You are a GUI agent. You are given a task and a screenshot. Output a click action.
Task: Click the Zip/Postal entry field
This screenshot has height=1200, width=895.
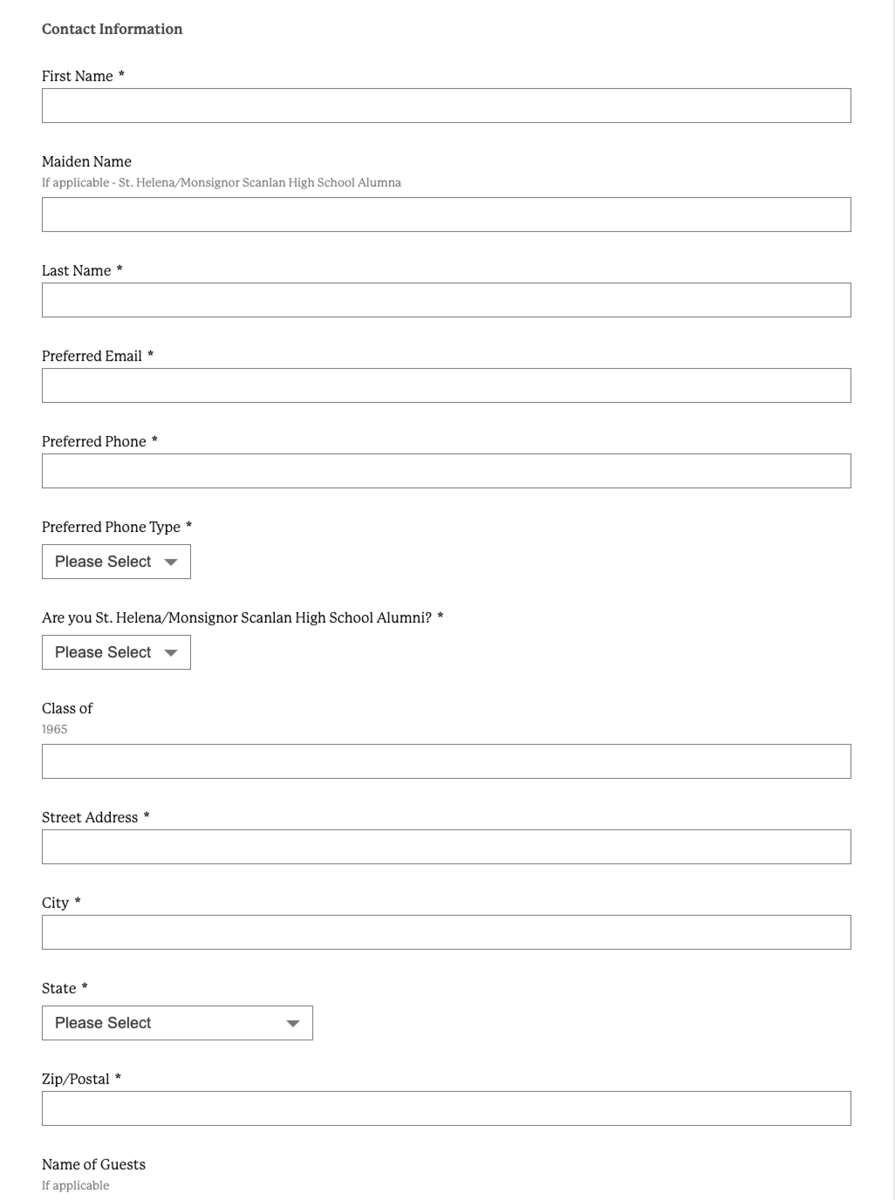(446, 1107)
